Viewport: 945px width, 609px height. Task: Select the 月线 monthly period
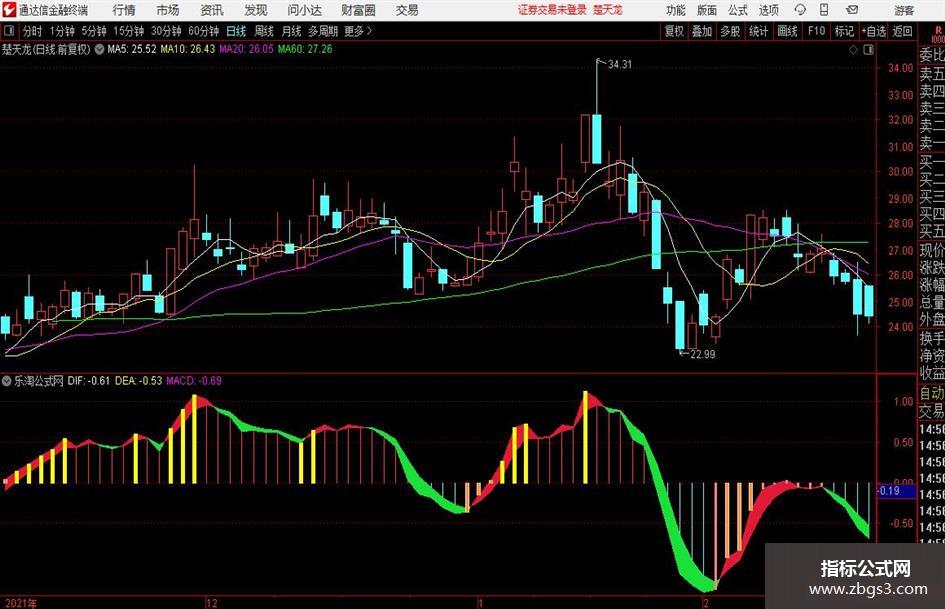pyautogui.click(x=292, y=31)
